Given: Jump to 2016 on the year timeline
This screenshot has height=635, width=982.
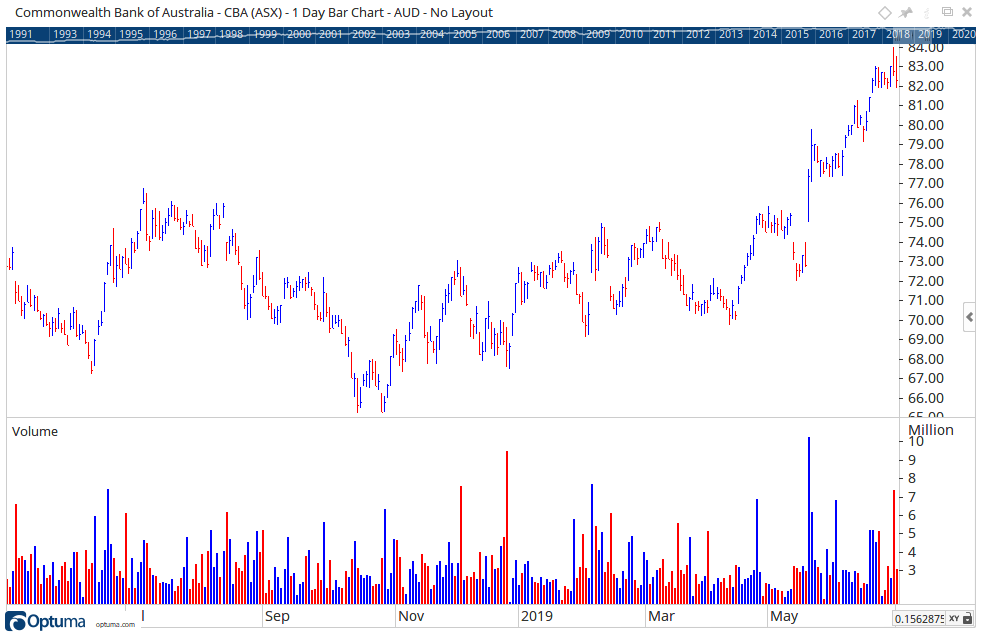Looking at the screenshot, I should click(831, 34).
